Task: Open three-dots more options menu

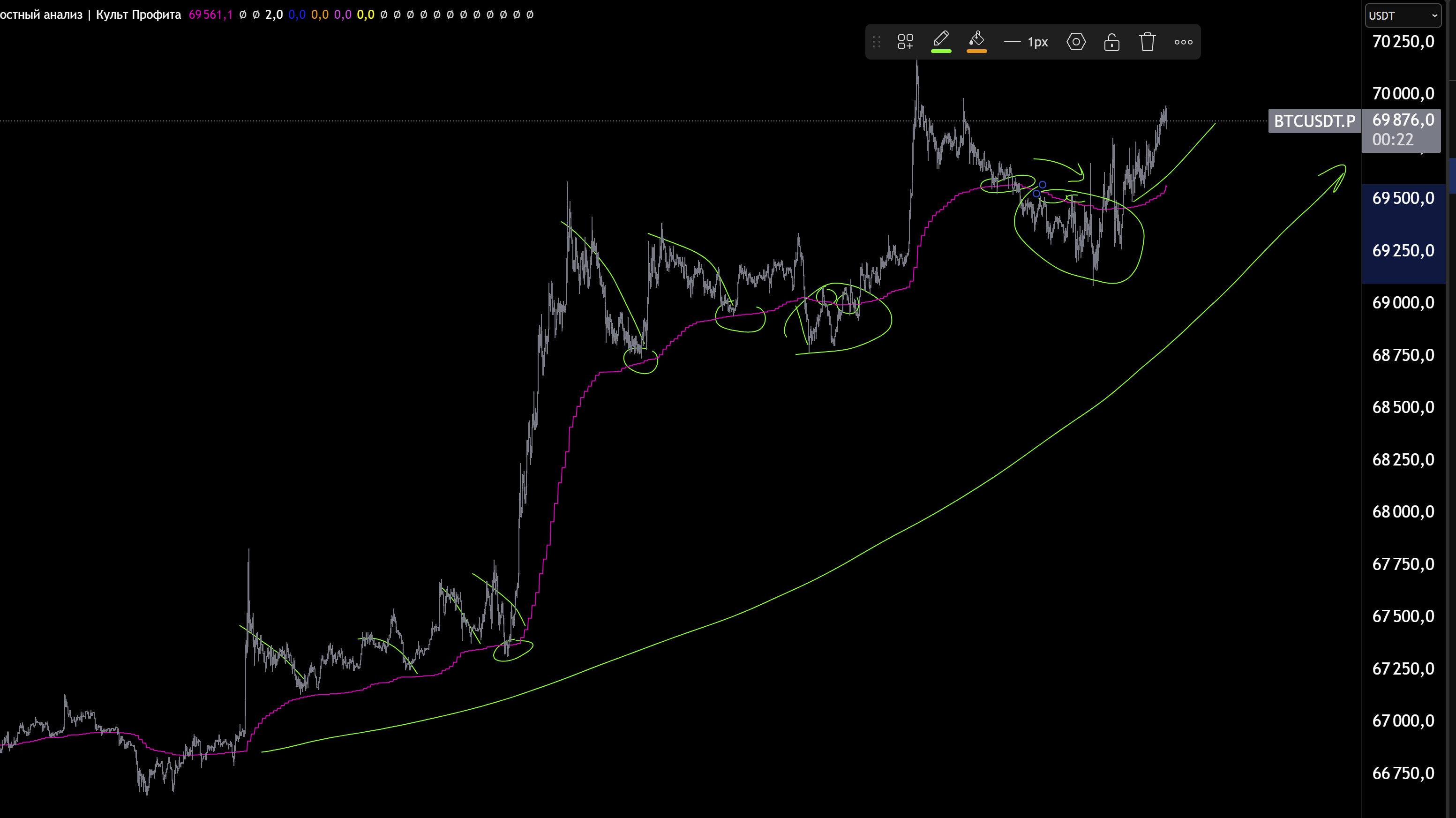Action: tap(1183, 42)
